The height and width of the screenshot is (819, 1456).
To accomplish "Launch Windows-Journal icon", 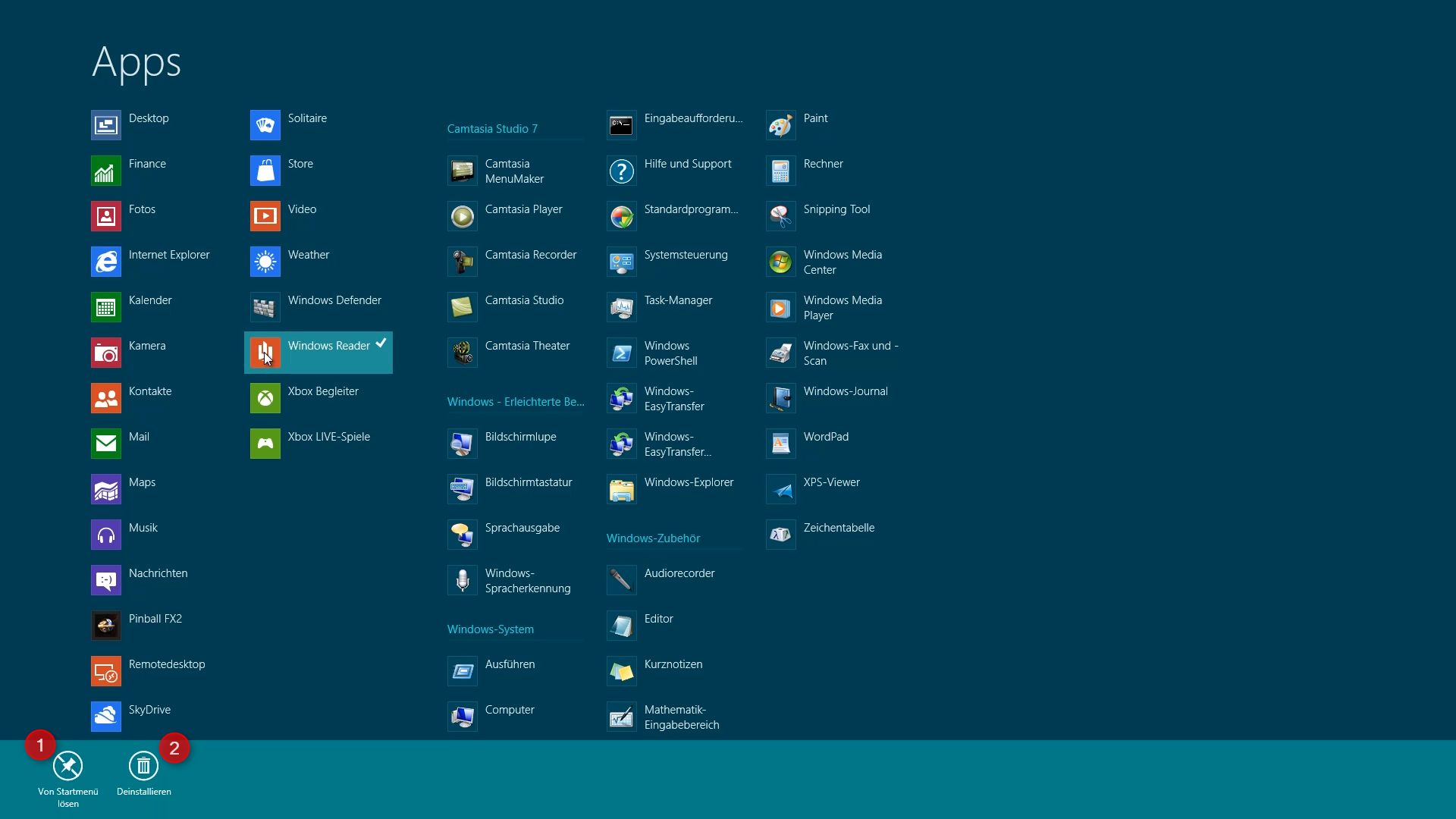I will (781, 398).
